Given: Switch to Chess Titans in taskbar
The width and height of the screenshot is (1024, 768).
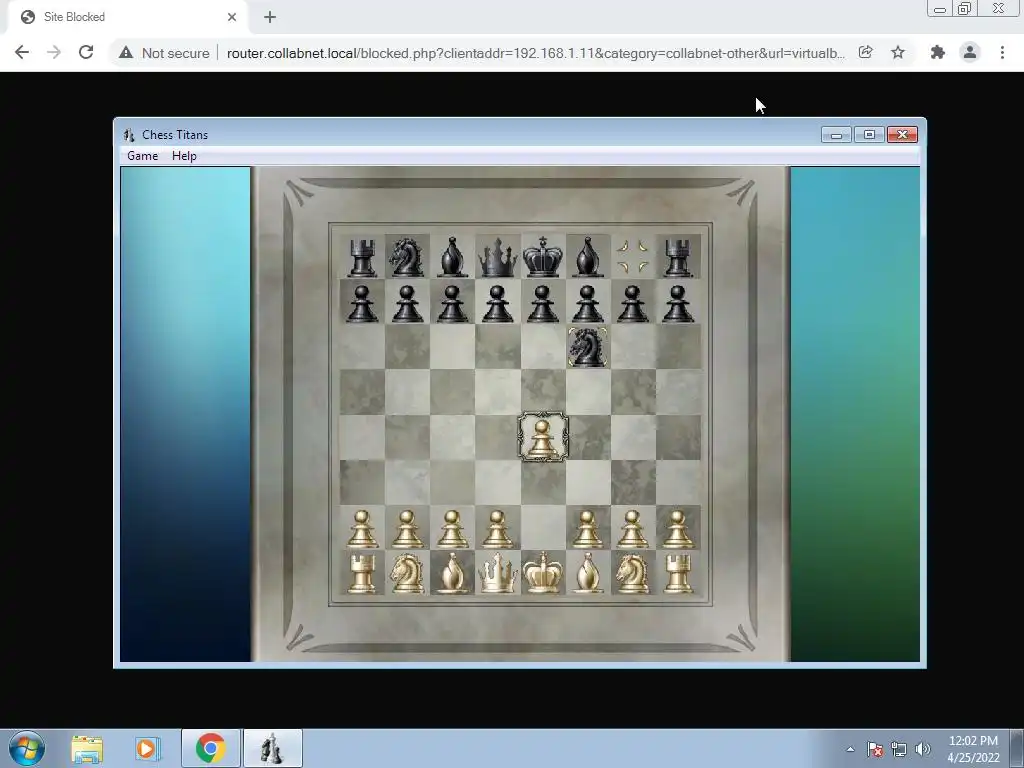Looking at the screenshot, I should click(x=272, y=748).
